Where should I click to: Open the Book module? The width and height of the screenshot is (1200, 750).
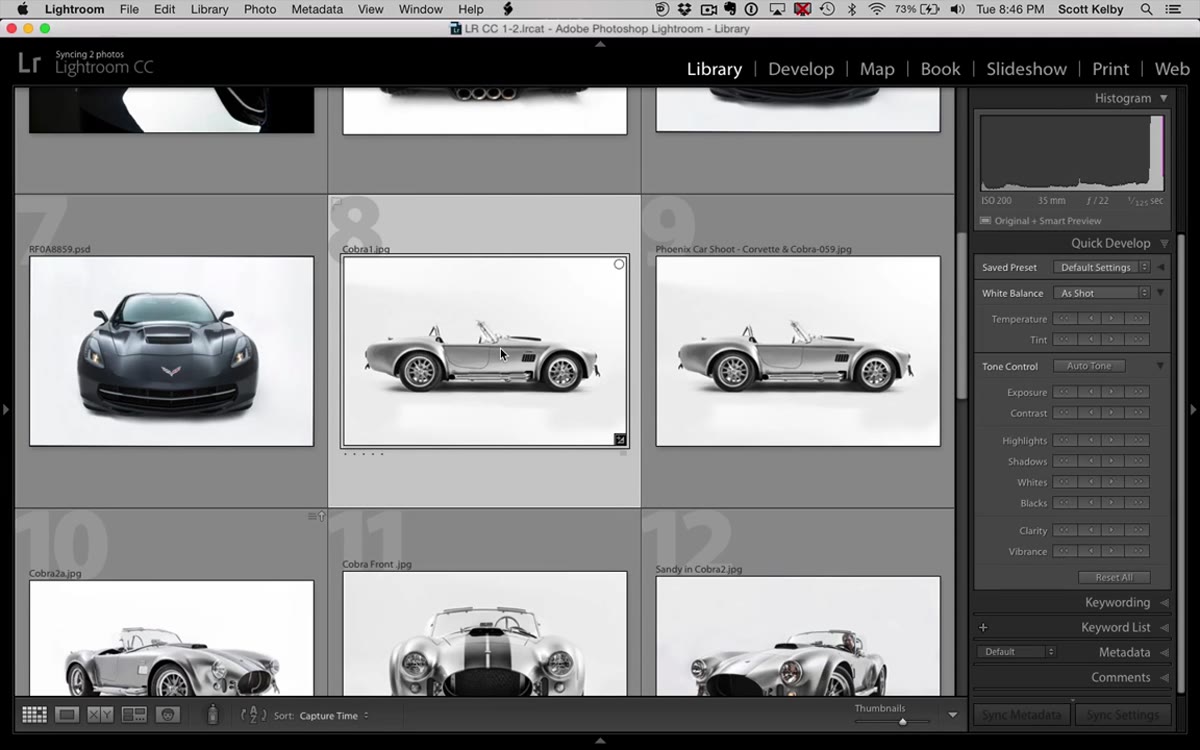click(x=940, y=69)
